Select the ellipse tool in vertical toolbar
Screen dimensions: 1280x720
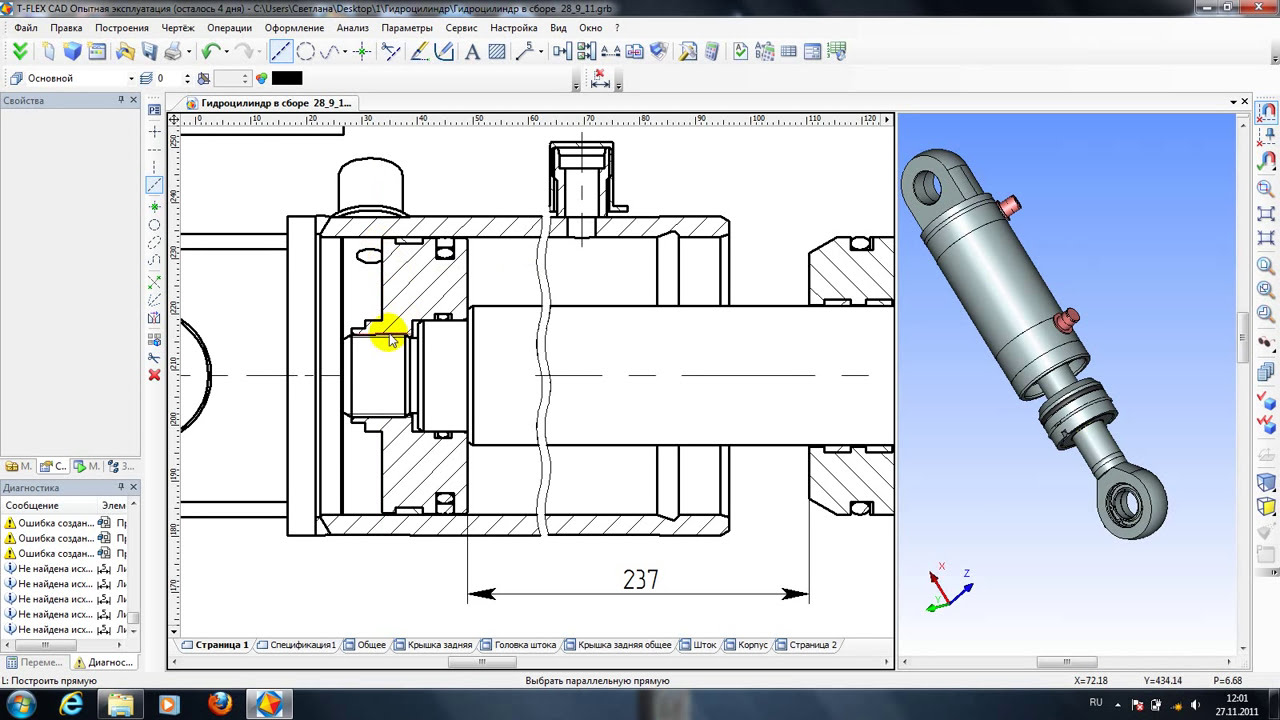coord(154,242)
